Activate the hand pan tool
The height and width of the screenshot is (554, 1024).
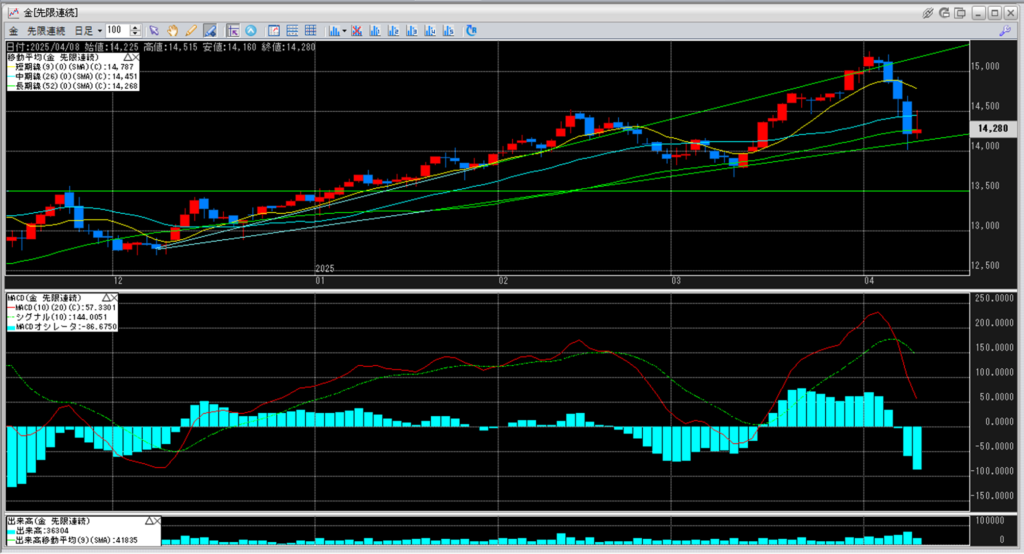pyautogui.click(x=174, y=31)
